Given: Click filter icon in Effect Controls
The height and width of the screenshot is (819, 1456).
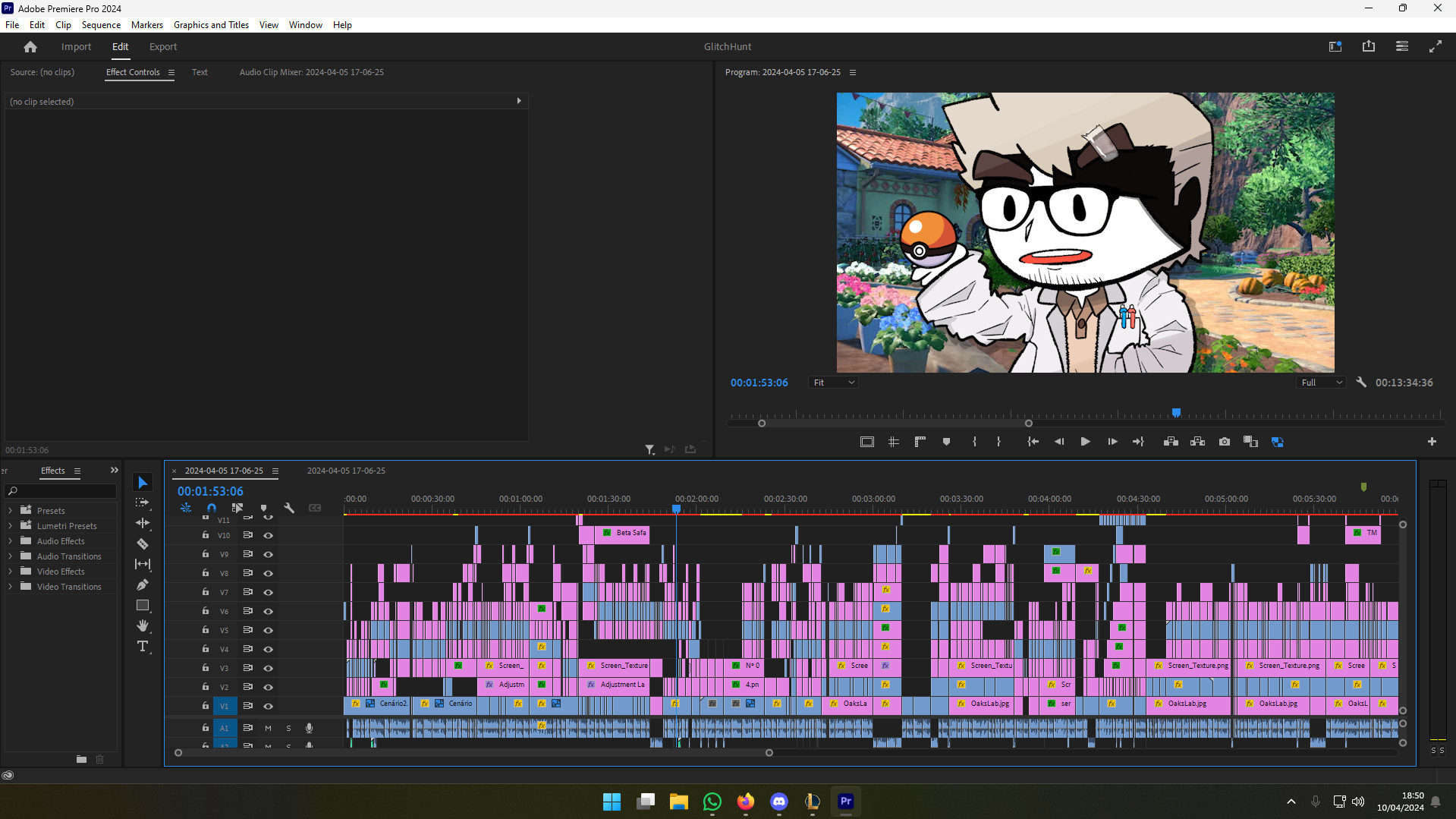Looking at the screenshot, I should point(649,449).
